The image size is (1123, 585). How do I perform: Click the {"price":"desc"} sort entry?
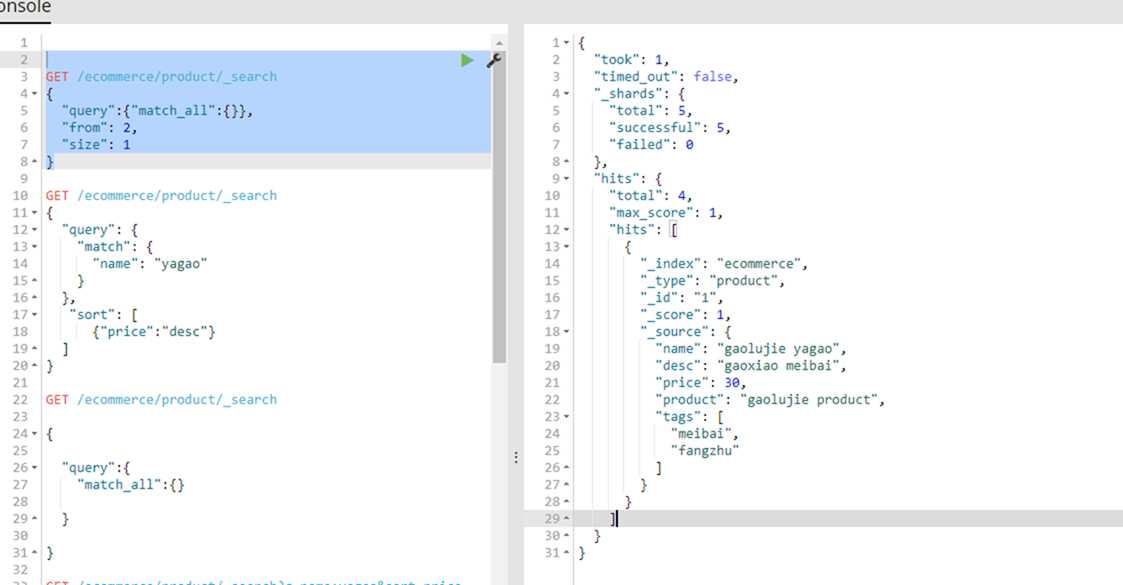153,332
